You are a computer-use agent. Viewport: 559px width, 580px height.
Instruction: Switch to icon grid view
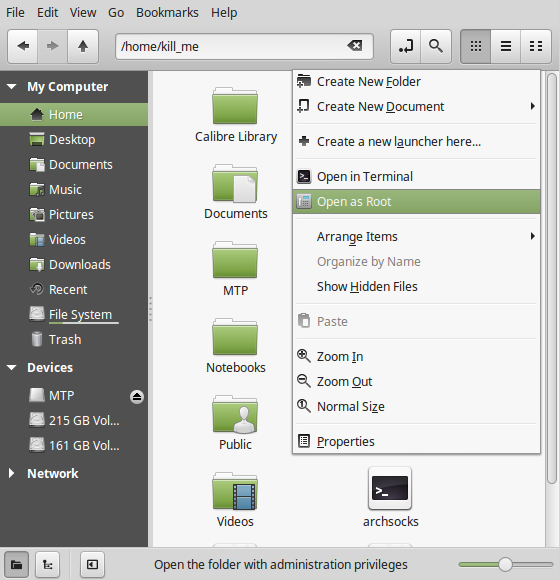point(476,47)
